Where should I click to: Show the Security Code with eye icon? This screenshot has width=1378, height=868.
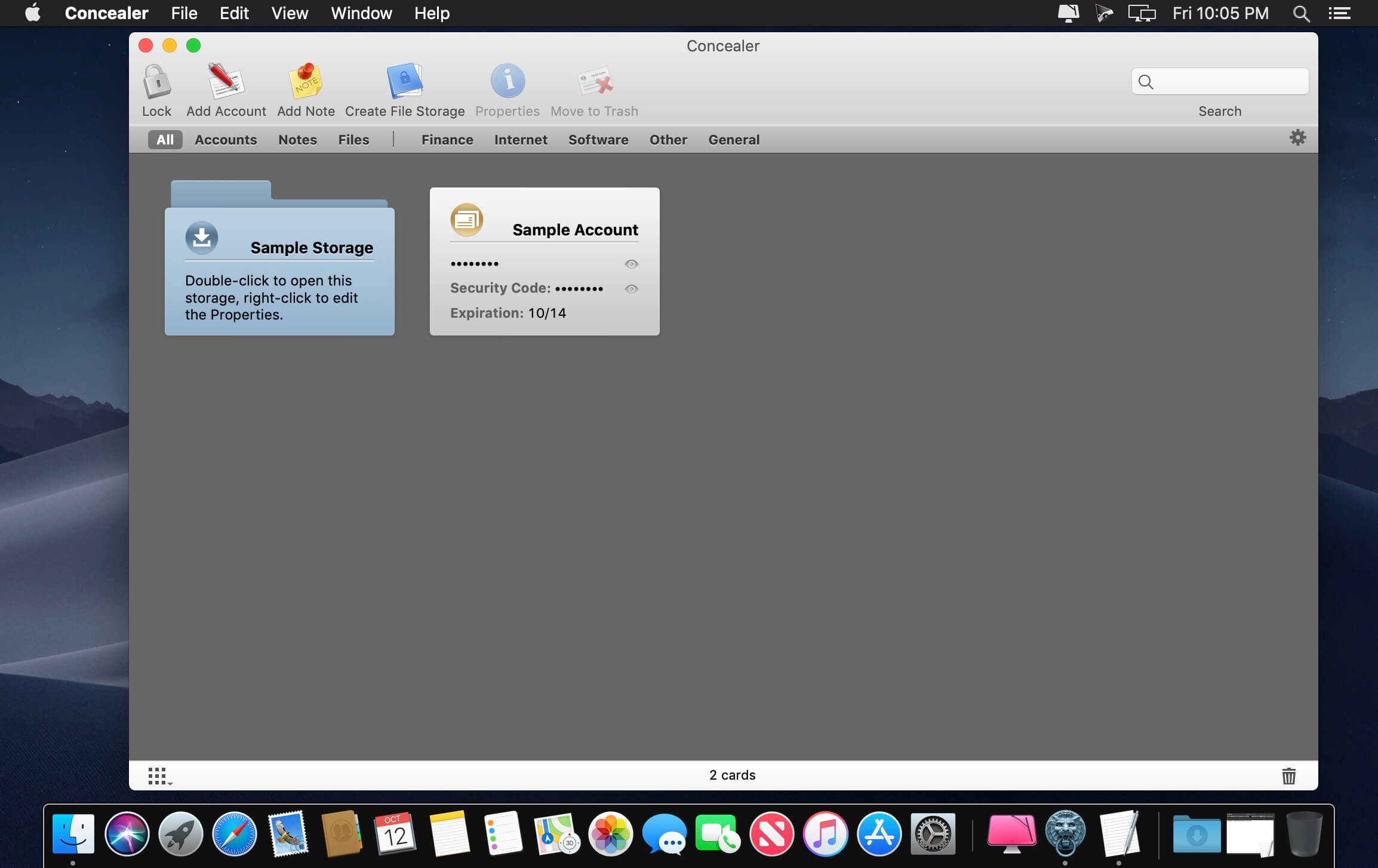[x=631, y=289]
